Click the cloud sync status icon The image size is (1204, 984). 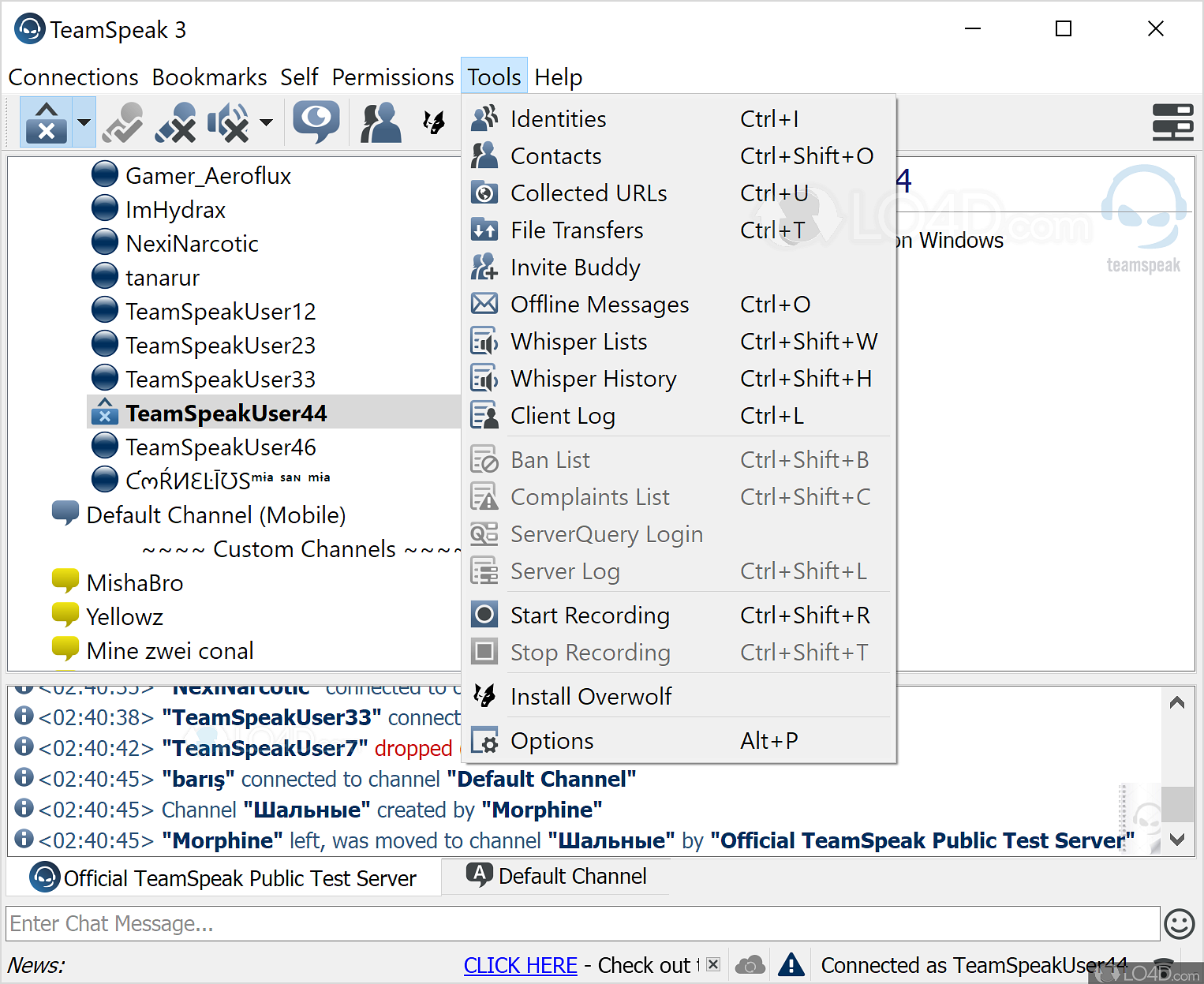(x=750, y=965)
